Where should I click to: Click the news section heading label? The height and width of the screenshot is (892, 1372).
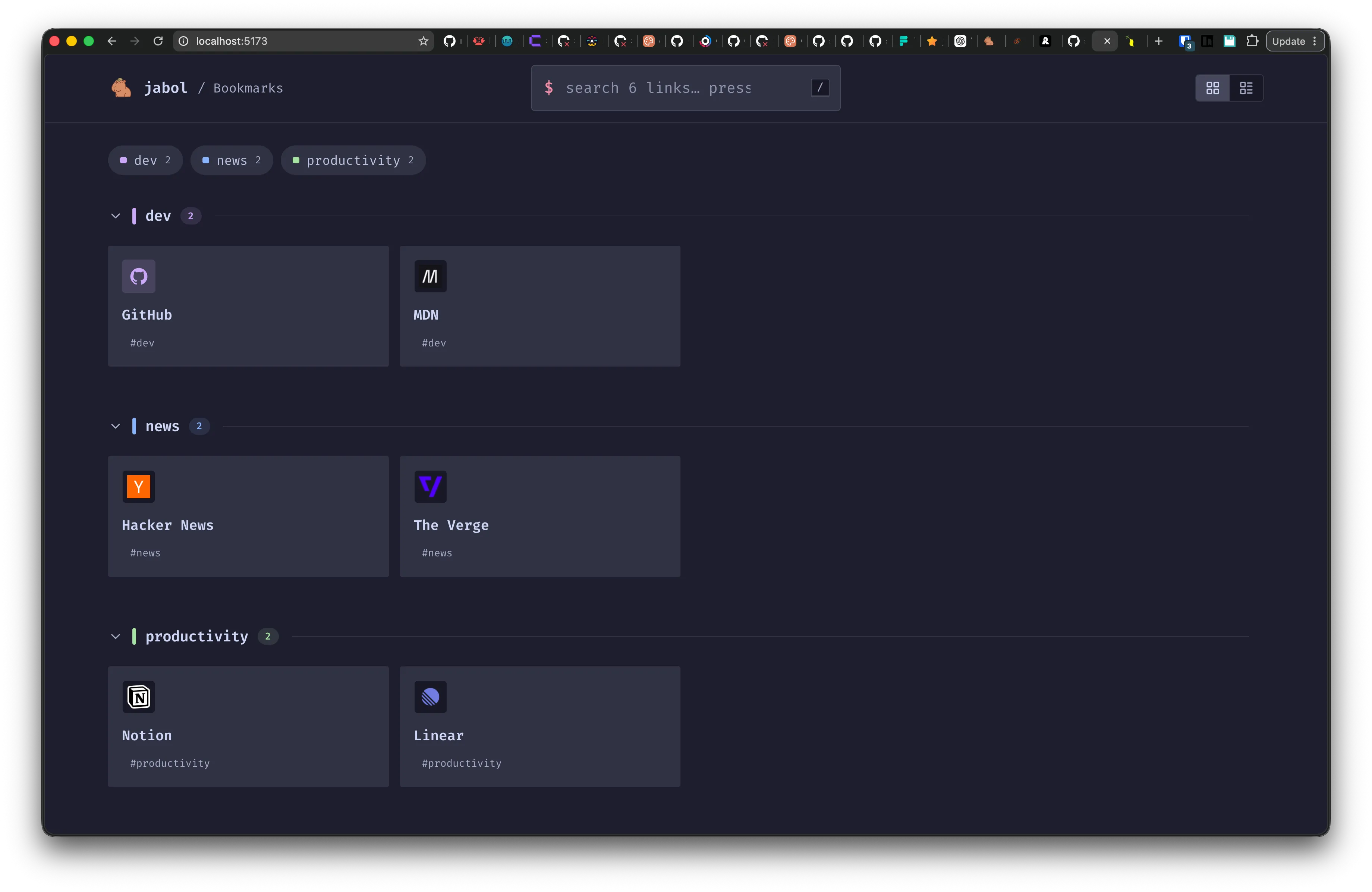(x=162, y=427)
